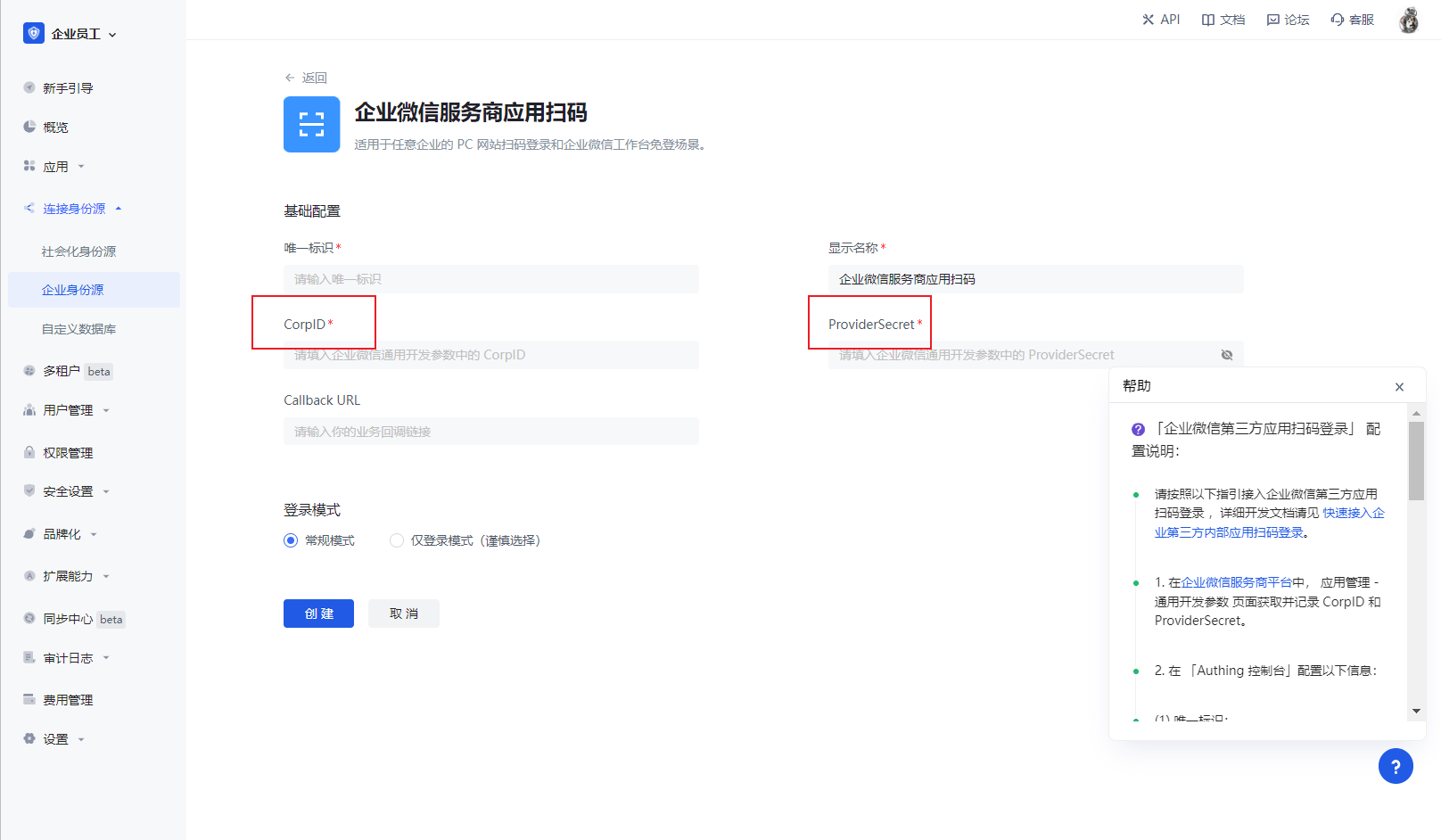
Task: Click the CorpID input field
Action: click(x=490, y=355)
